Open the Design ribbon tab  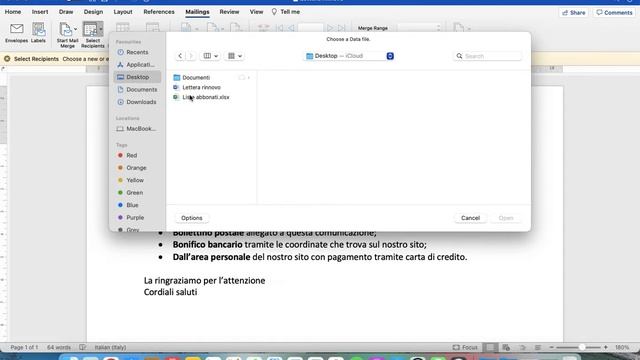[x=93, y=12]
